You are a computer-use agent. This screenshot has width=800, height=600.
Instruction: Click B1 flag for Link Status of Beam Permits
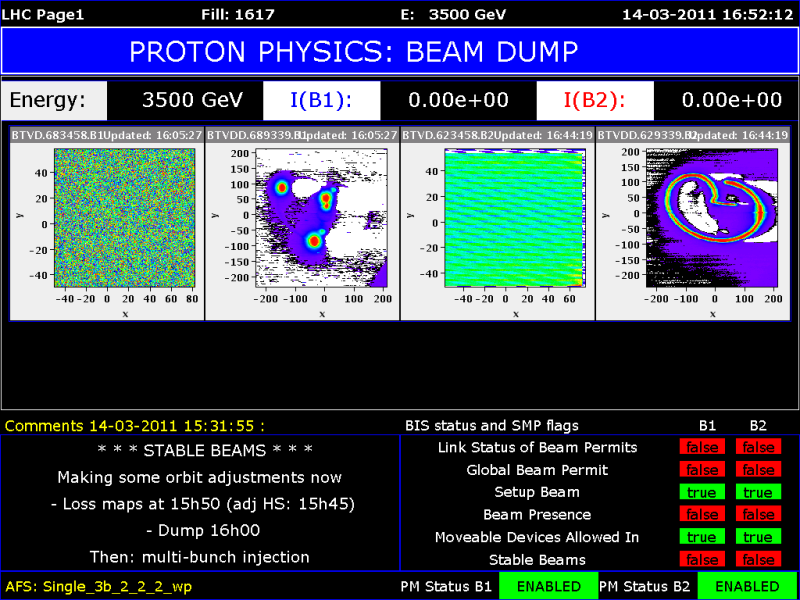click(702, 447)
